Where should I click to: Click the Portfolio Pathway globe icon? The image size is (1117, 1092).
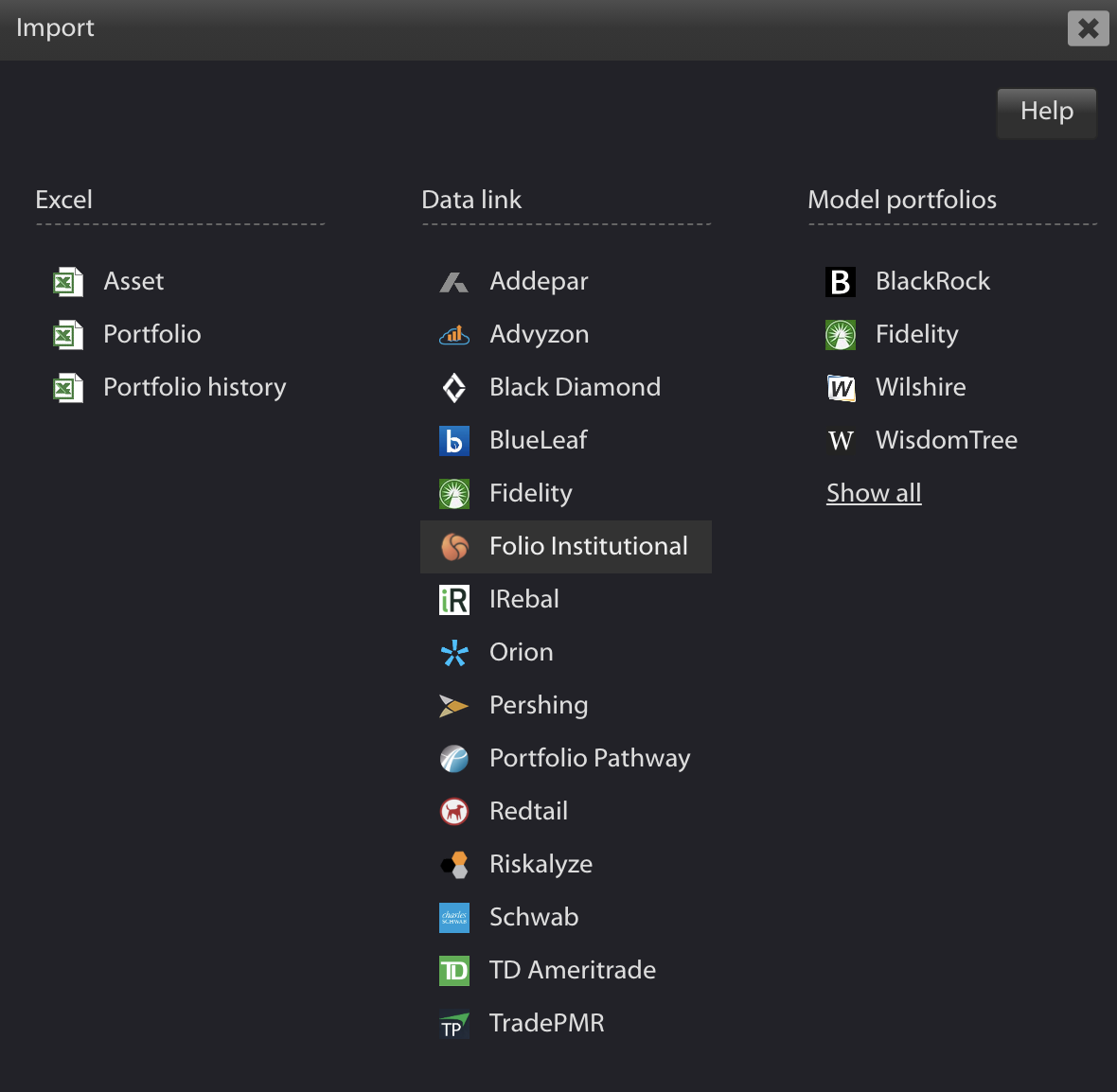pyautogui.click(x=453, y=759)
